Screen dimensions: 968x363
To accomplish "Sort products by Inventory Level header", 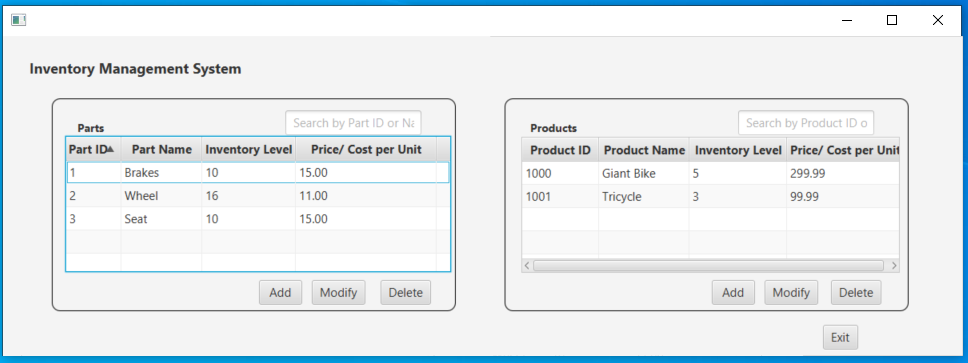I will (x=738, y=150).
